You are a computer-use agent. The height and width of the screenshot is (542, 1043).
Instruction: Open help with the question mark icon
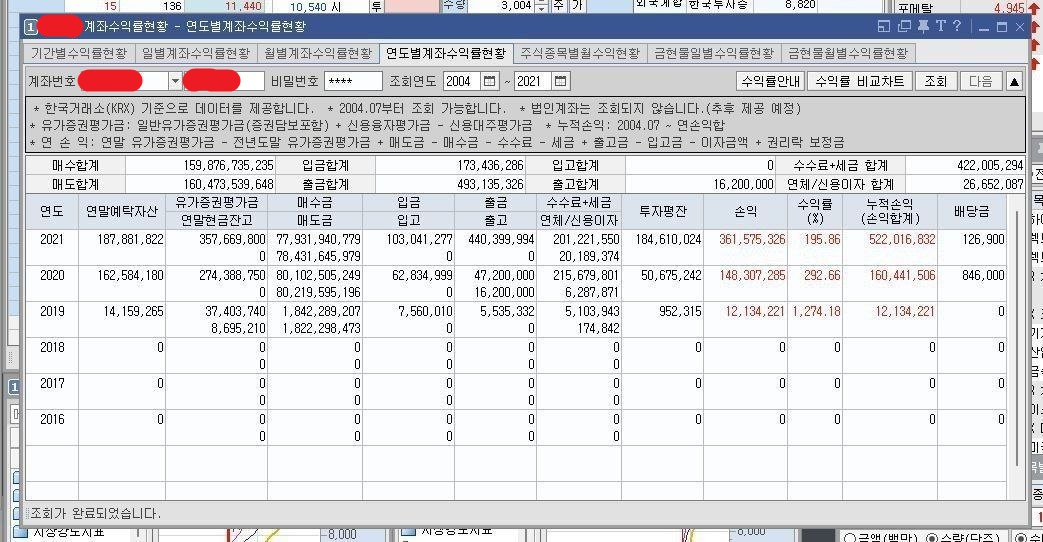pos(957,26)
